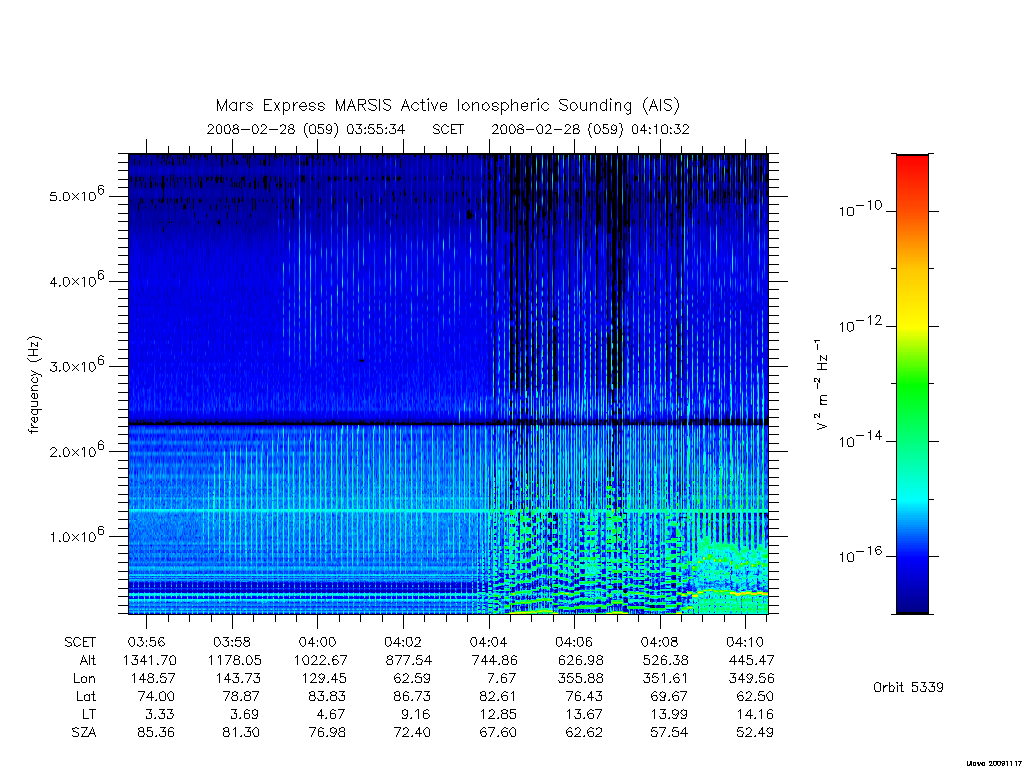Click the plot title Mars Express MARSIS
The width and height of the screenshot is (1024, 768).
(447, 106)
